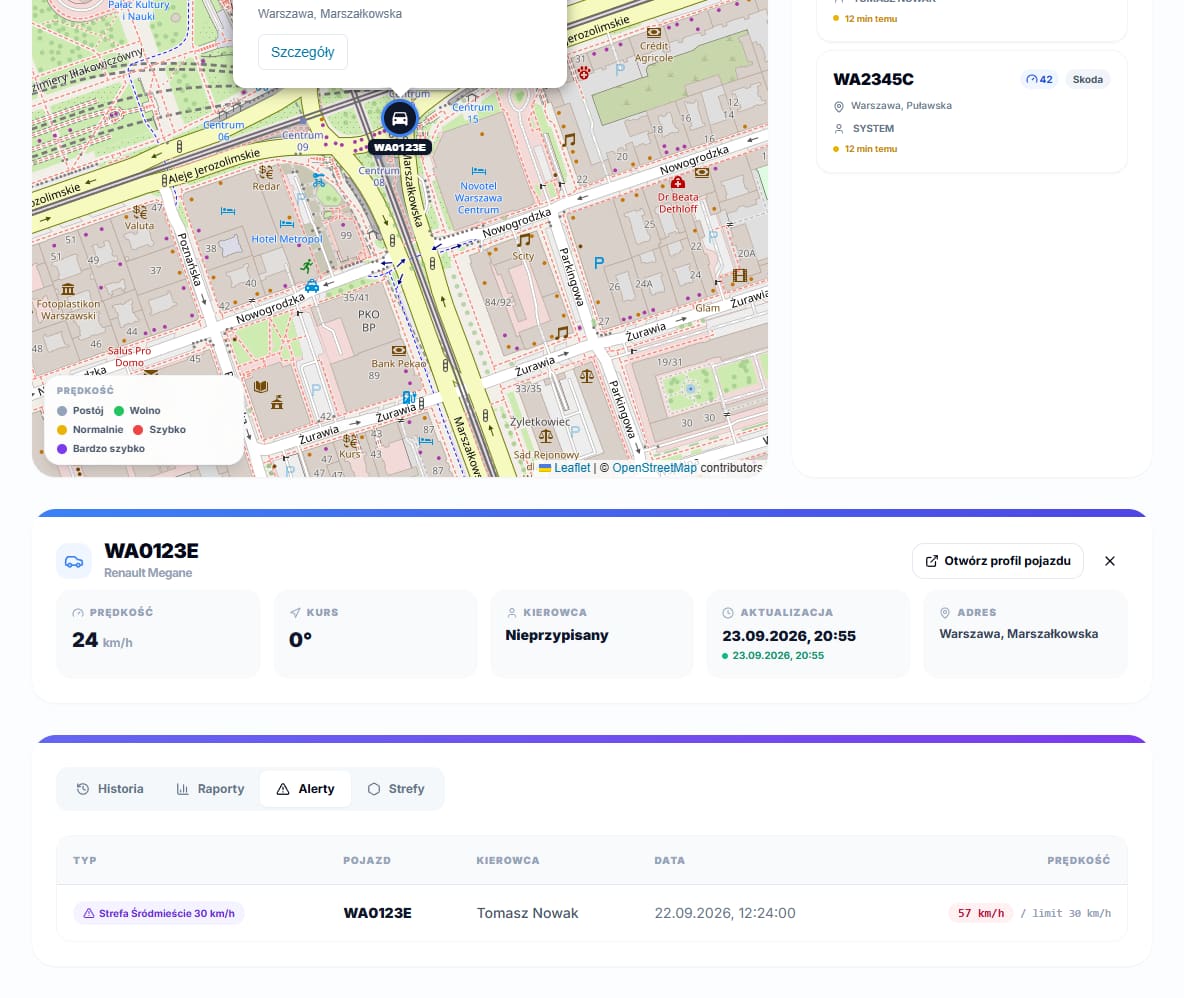Click the warning icon in Strefa Śródmieście badge
This screenshot has height=998, width=1184.
click(89, 913)
